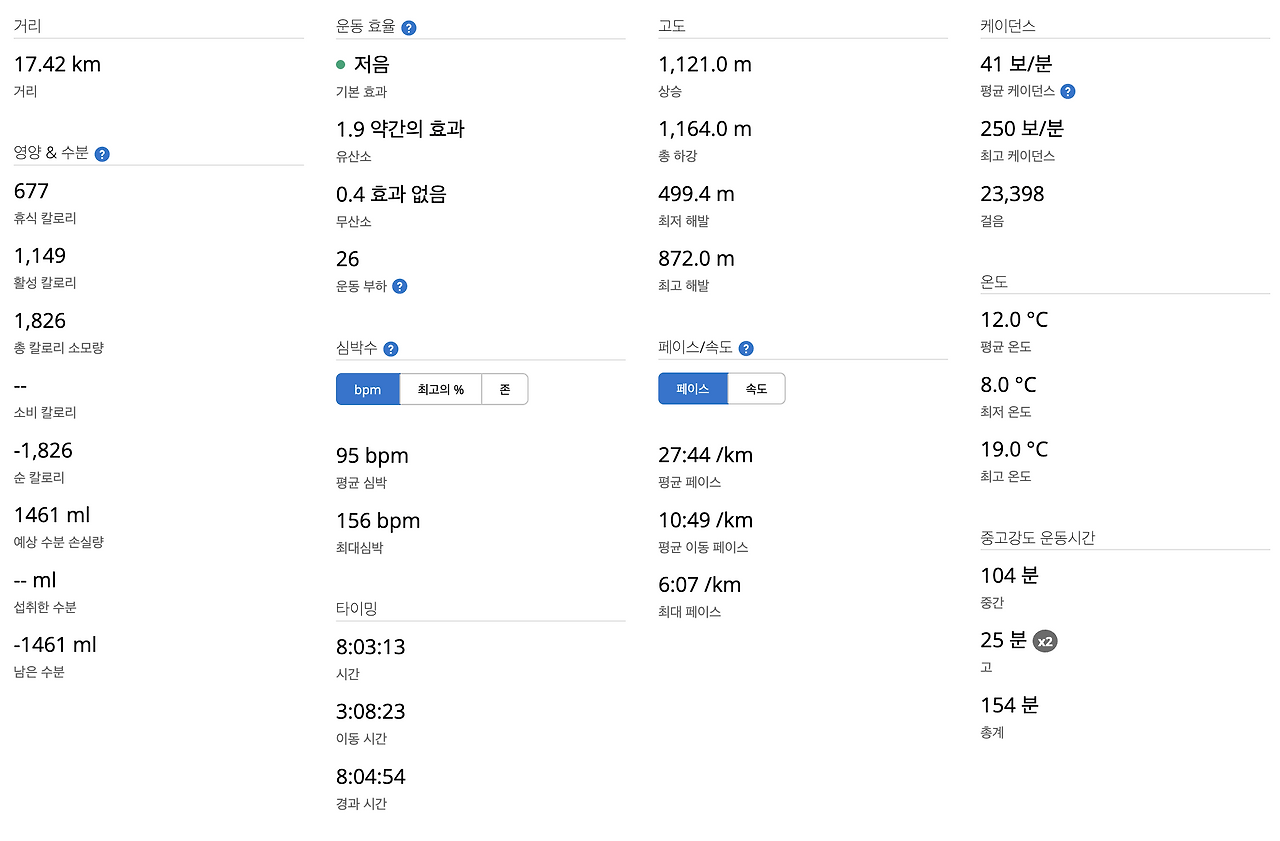Click the 영양 & 수분 info icon
Image resolution: width=1280 pixels, height=841 pixels.
(102, 153)
